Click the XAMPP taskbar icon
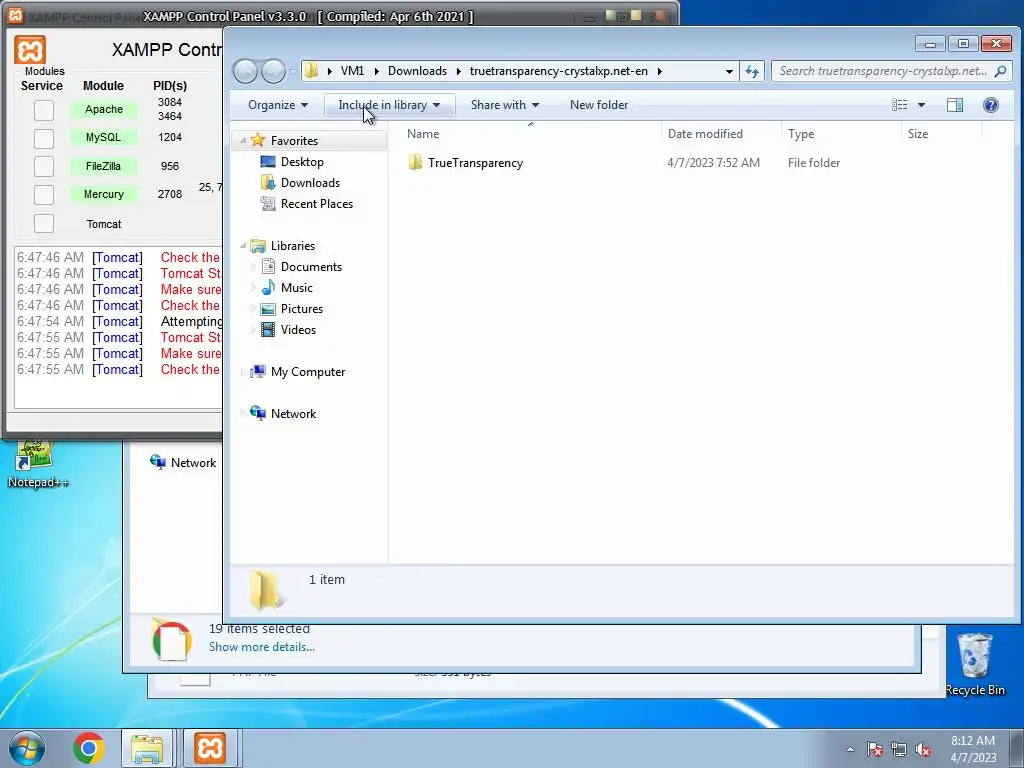 pos(210,748)
